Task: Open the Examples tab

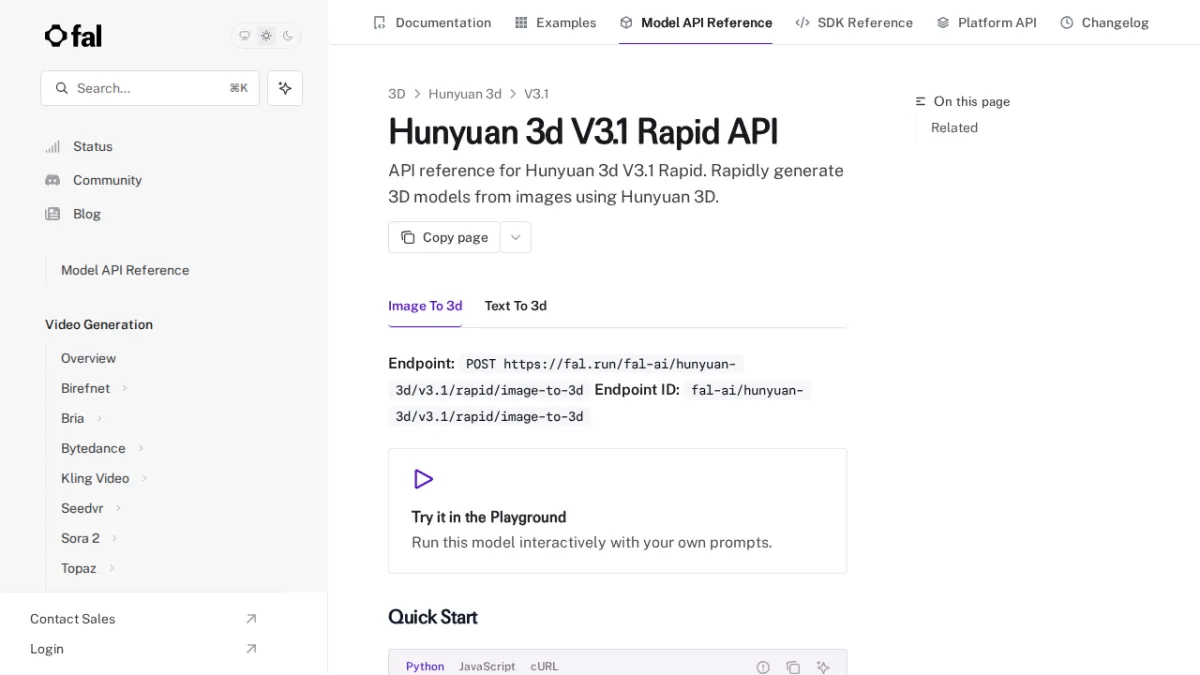Action: click(x=555, y=22)
